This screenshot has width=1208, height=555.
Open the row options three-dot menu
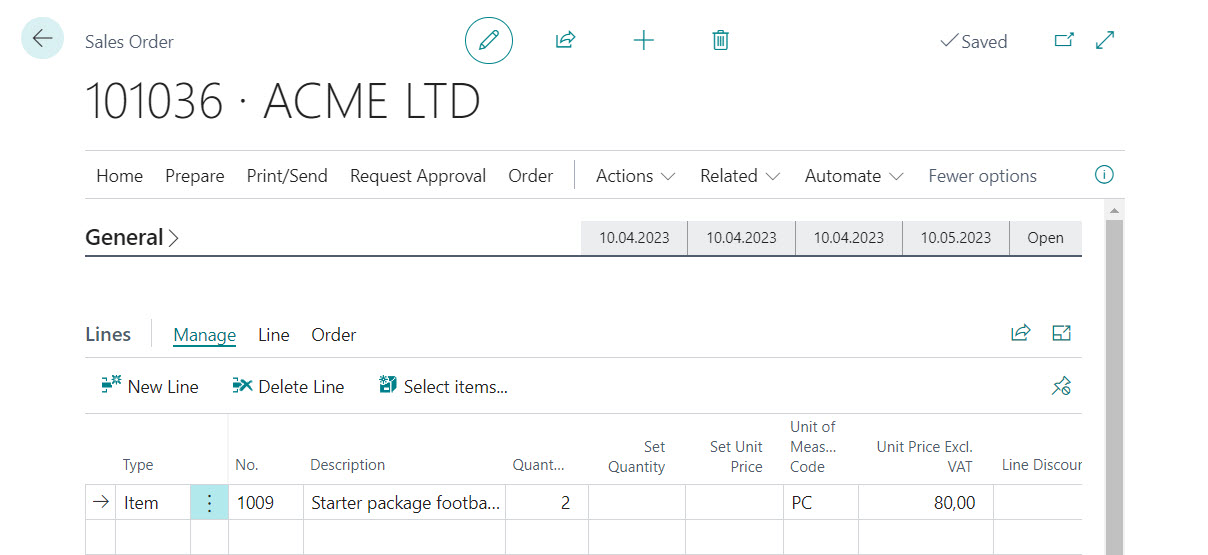coord(209,503)
